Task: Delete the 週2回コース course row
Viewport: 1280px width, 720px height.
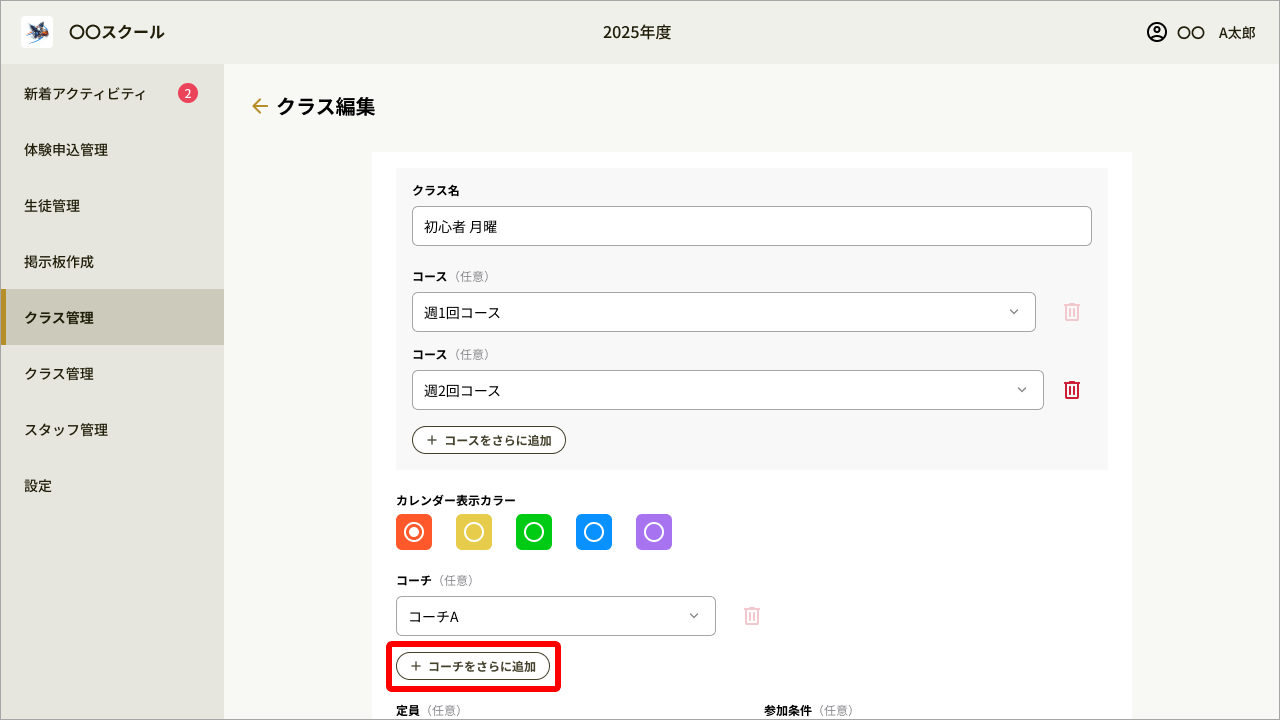Action: [1072, 390]
